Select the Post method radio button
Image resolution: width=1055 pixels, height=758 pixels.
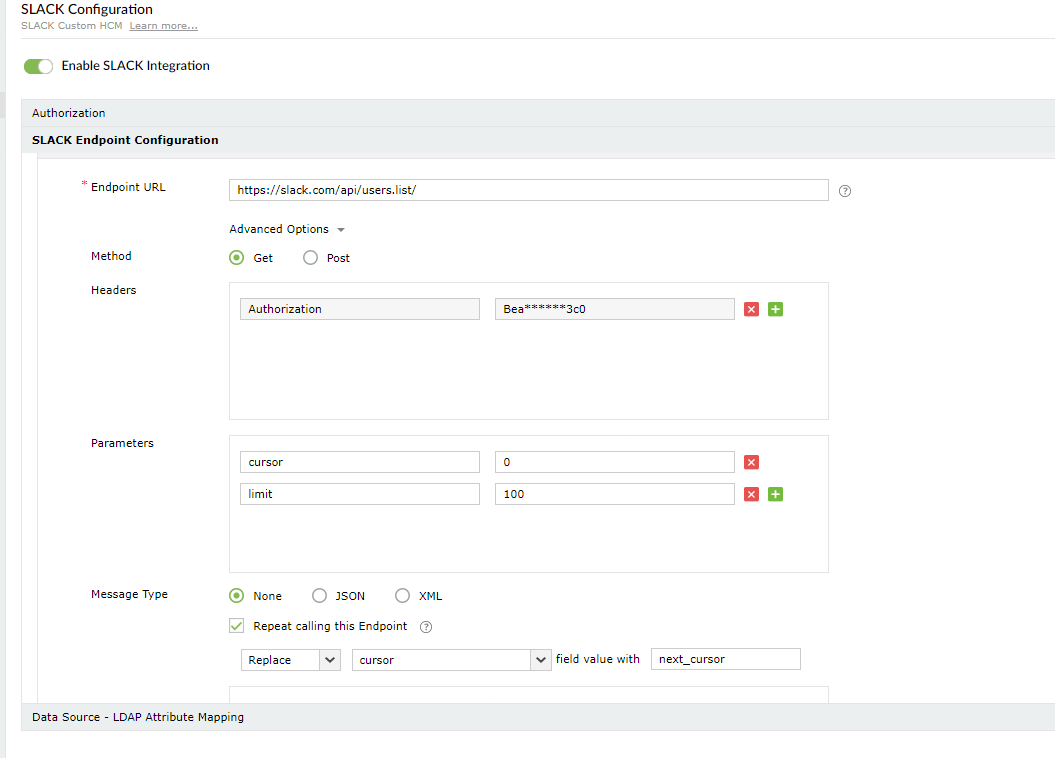click(x=310, y=258)
